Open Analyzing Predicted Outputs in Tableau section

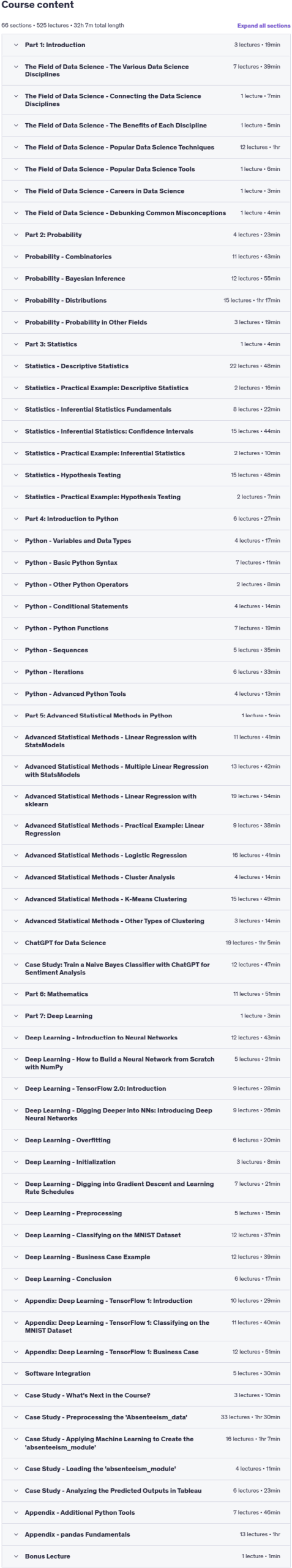[x=146, y=1491]
